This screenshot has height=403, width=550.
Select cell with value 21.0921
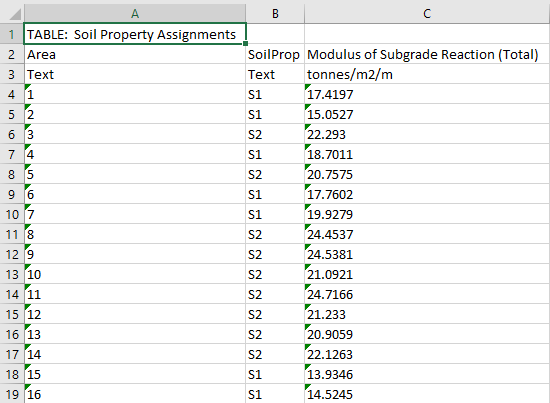[427, 274]
